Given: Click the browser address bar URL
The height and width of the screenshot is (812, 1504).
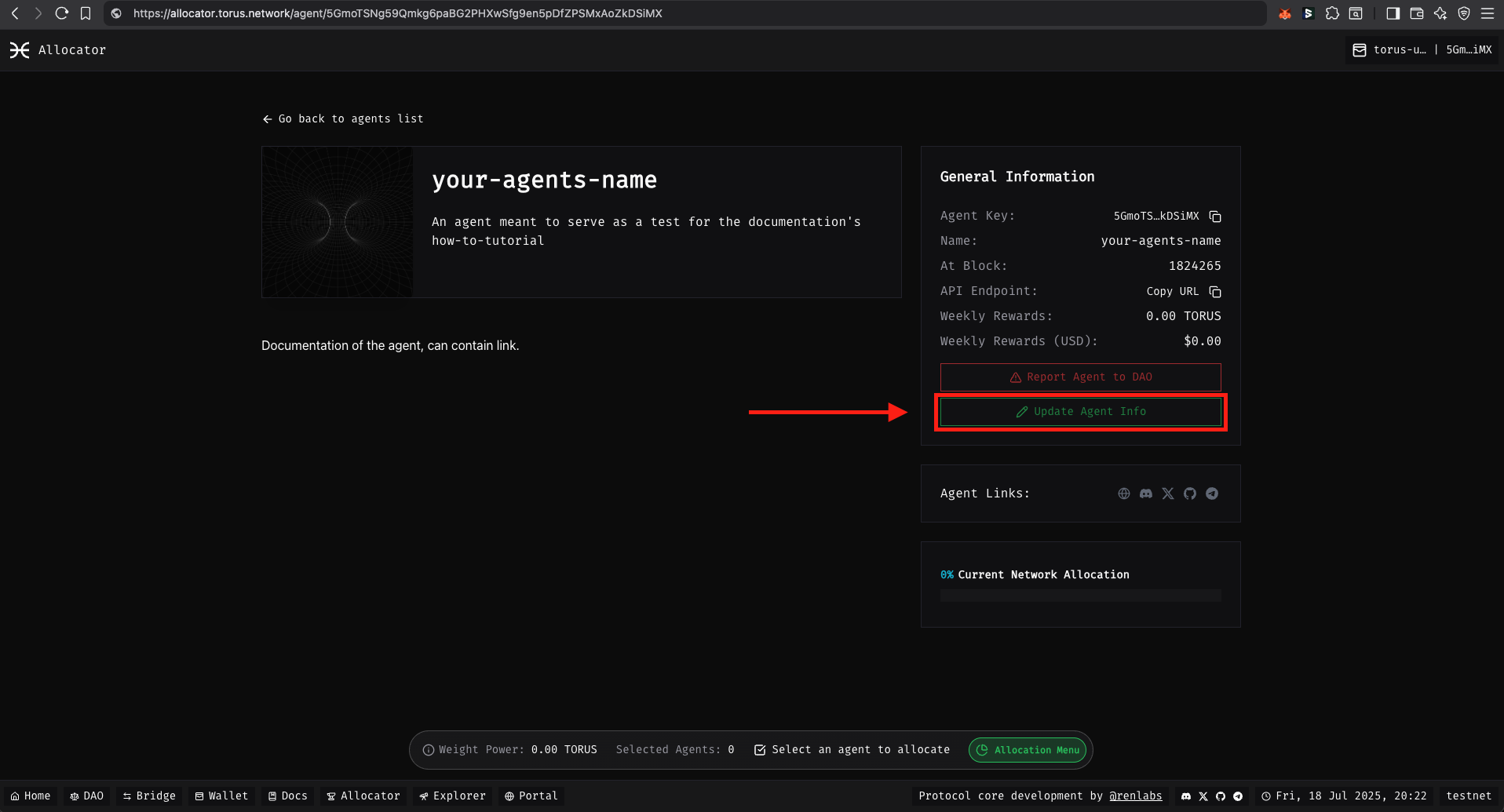Looking at the screenshot, I should click(397, 13).
